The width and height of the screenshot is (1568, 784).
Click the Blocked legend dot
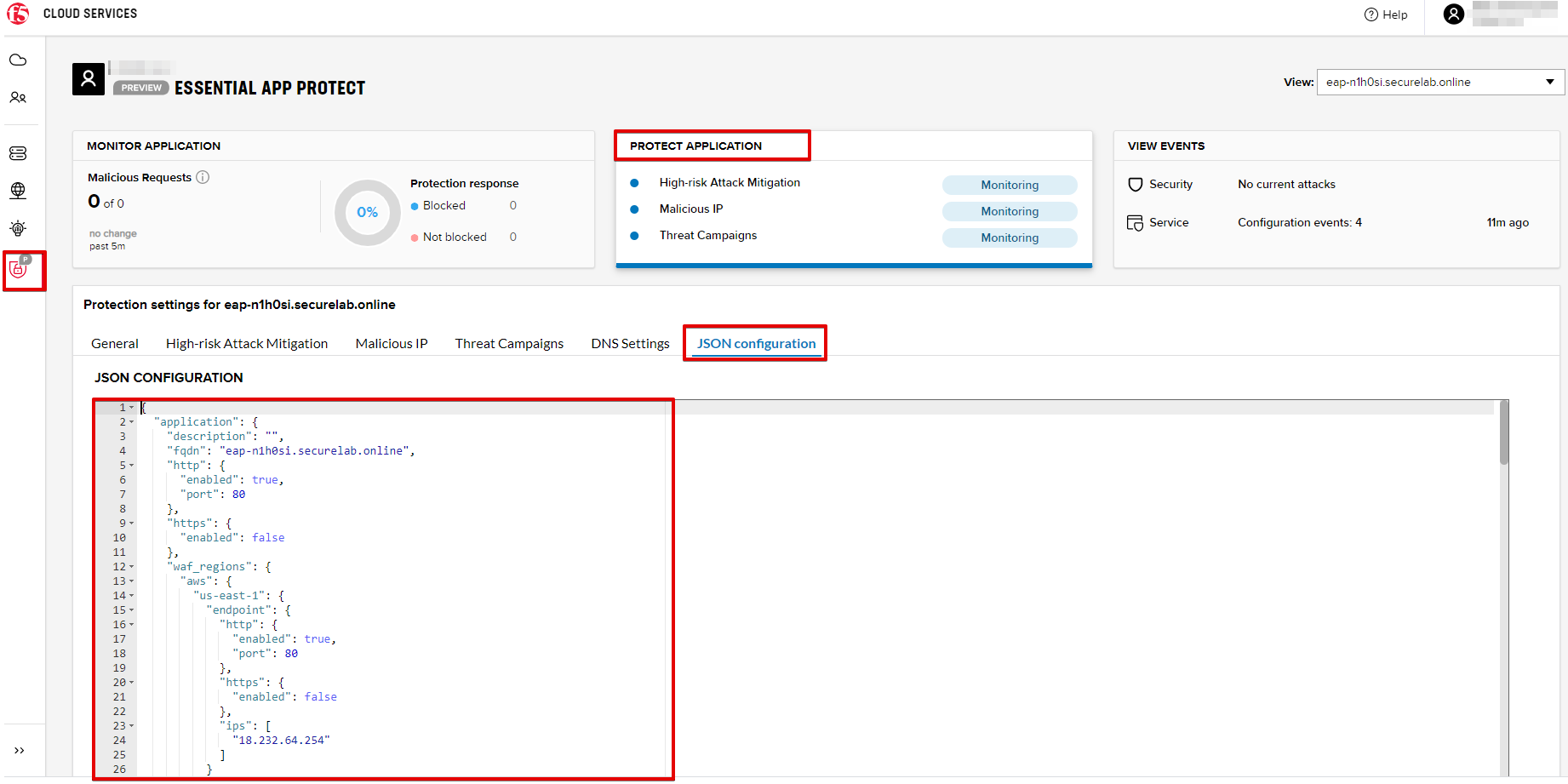[x=415, y=206]
